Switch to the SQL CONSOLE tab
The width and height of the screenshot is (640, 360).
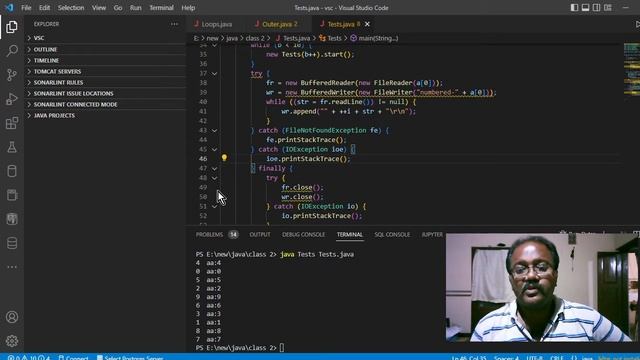392,234
